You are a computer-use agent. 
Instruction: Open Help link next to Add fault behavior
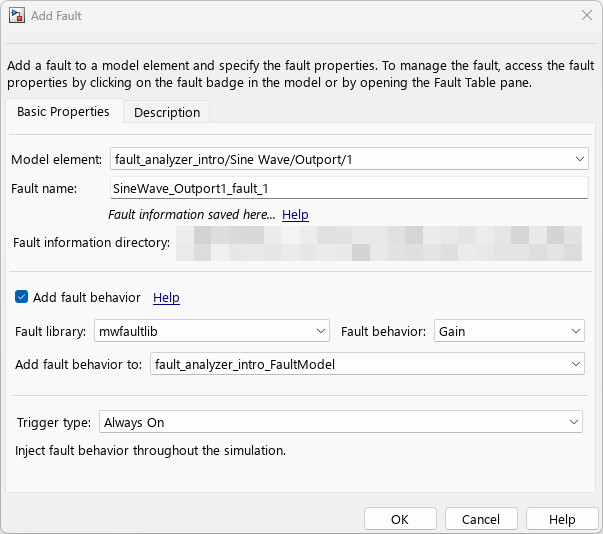tap(166, 298)
